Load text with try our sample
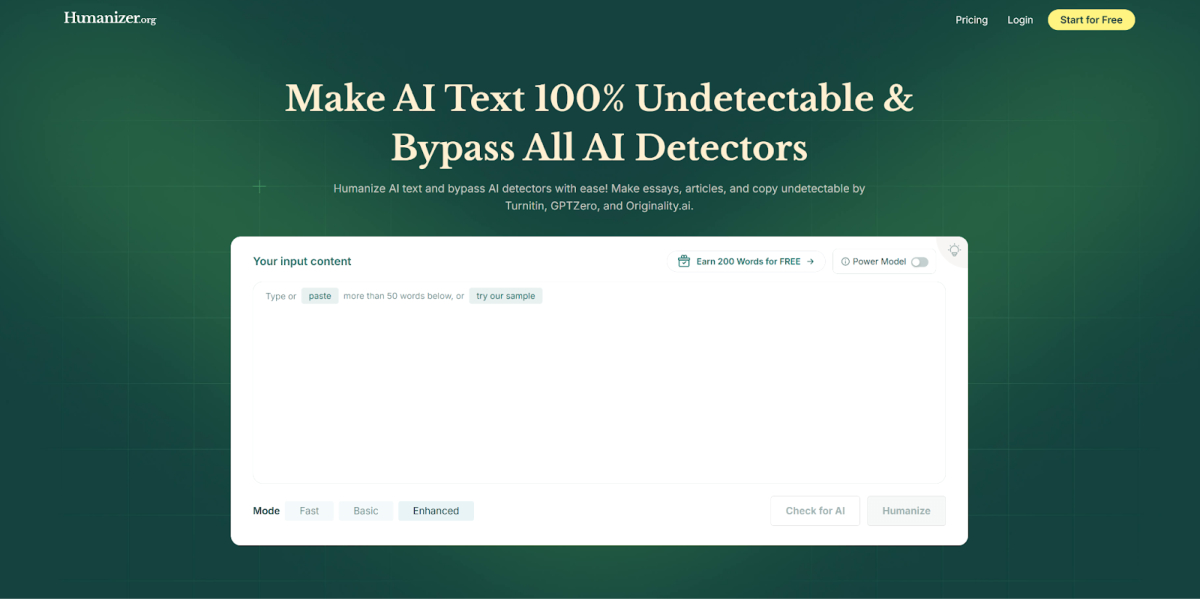The height and width of the screenshot is (599, 1200). click(x=506, y=296)
